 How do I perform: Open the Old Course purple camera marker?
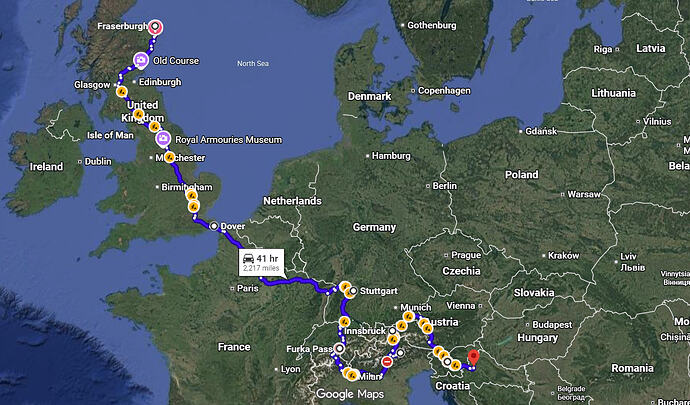[140, 60]
